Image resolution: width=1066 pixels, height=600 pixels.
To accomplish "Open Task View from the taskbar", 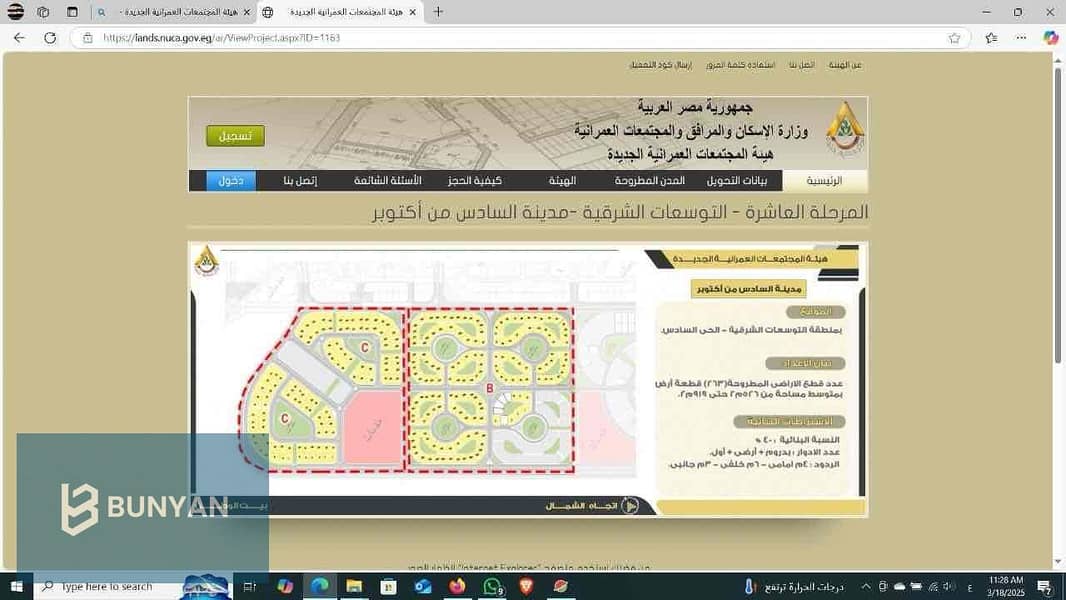I will (250, 586).
